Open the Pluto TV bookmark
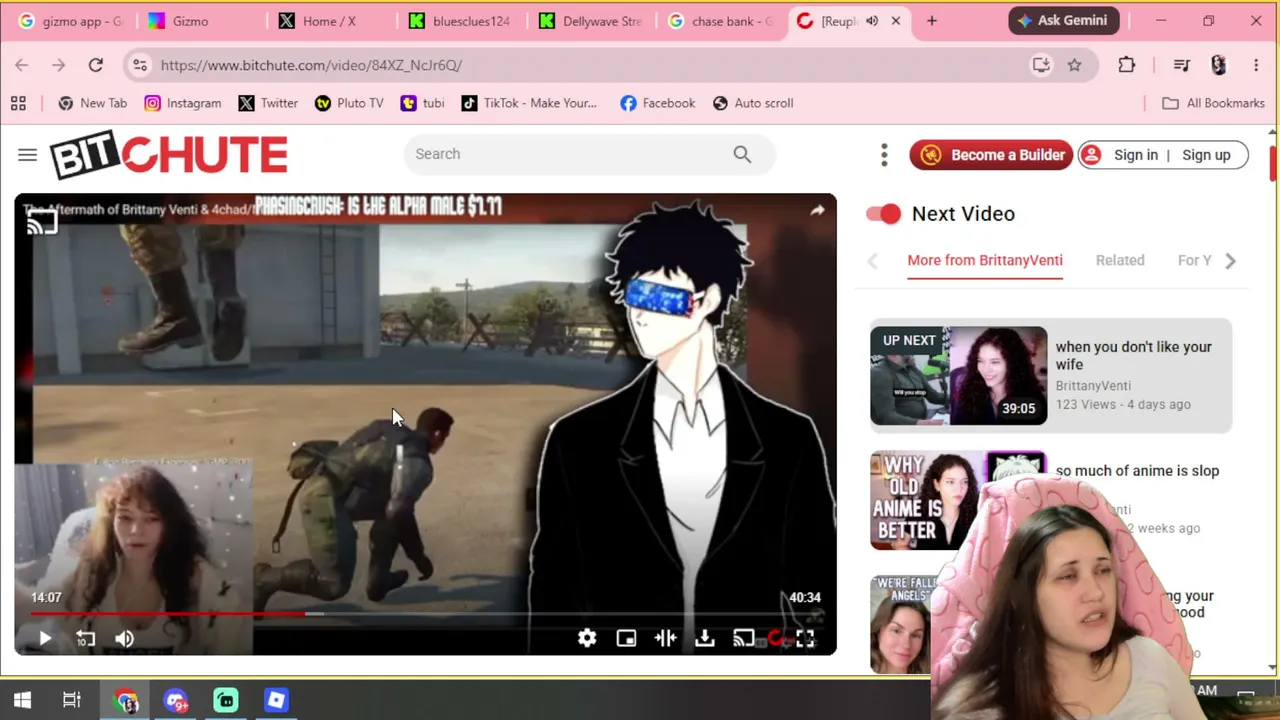This screenshot has height=720, width=1280. [x=349, y=103]
